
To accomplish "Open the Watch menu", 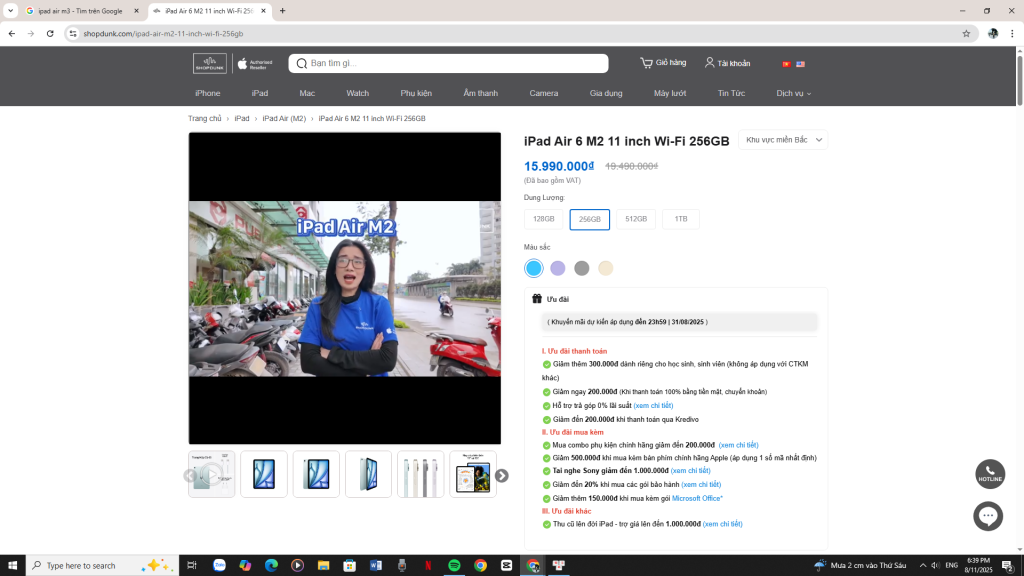I will (357, 93).
